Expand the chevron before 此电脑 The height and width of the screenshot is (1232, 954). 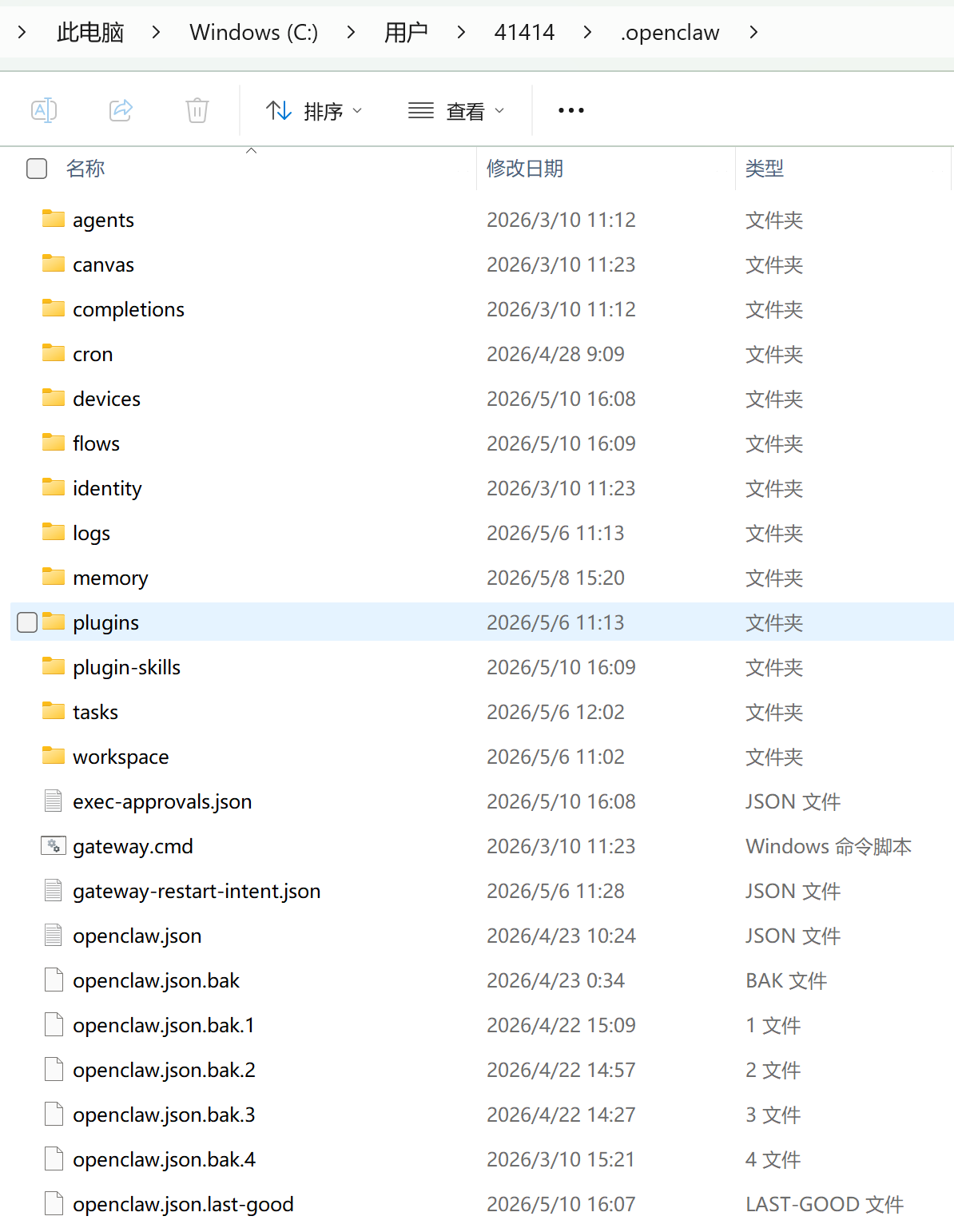click(x=22, y=32)
